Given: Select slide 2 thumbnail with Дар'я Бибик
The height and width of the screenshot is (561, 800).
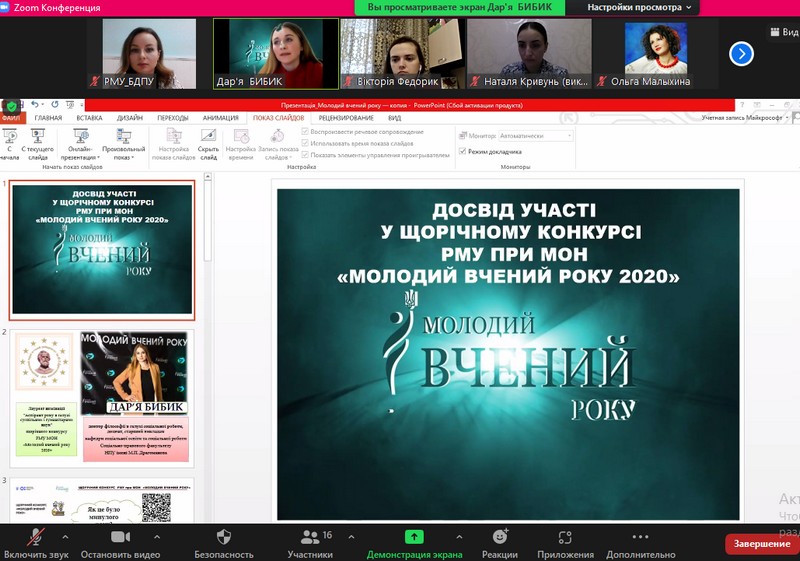Looking at the screenshot, I should (x=102, y=398).
